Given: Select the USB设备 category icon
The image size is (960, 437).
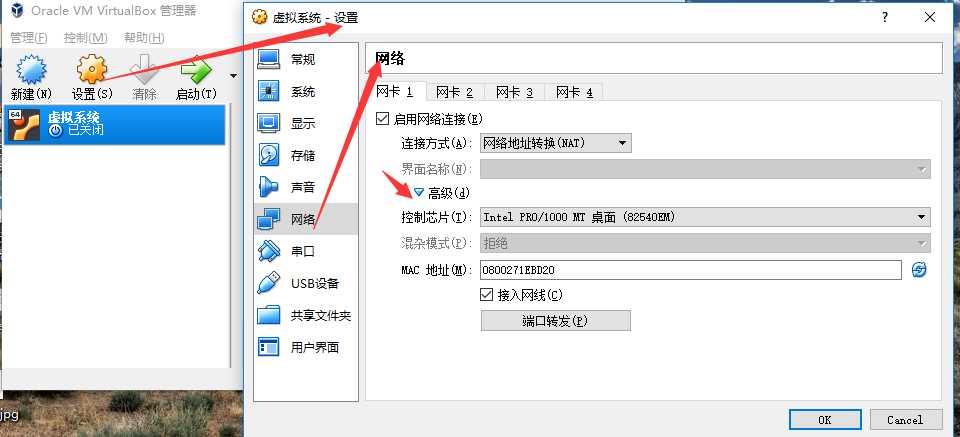Looking at the screenshot, I should pos(268,283).
